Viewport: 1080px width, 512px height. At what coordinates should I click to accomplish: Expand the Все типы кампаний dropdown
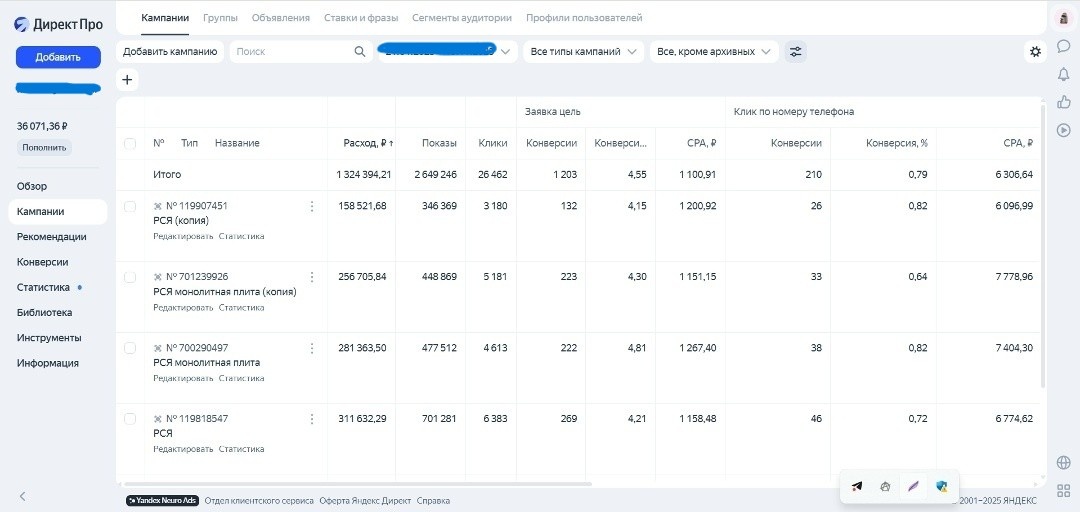[x=583, y=52]
